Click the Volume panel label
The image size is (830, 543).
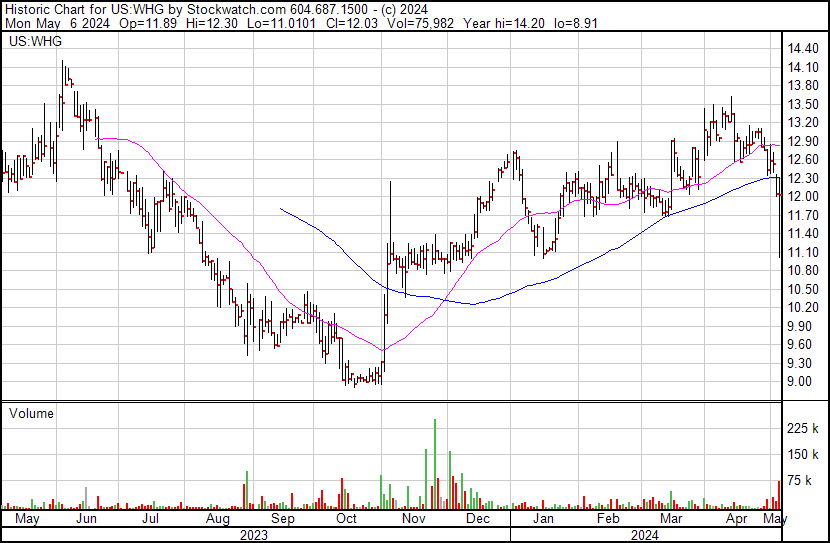point(31,413)
